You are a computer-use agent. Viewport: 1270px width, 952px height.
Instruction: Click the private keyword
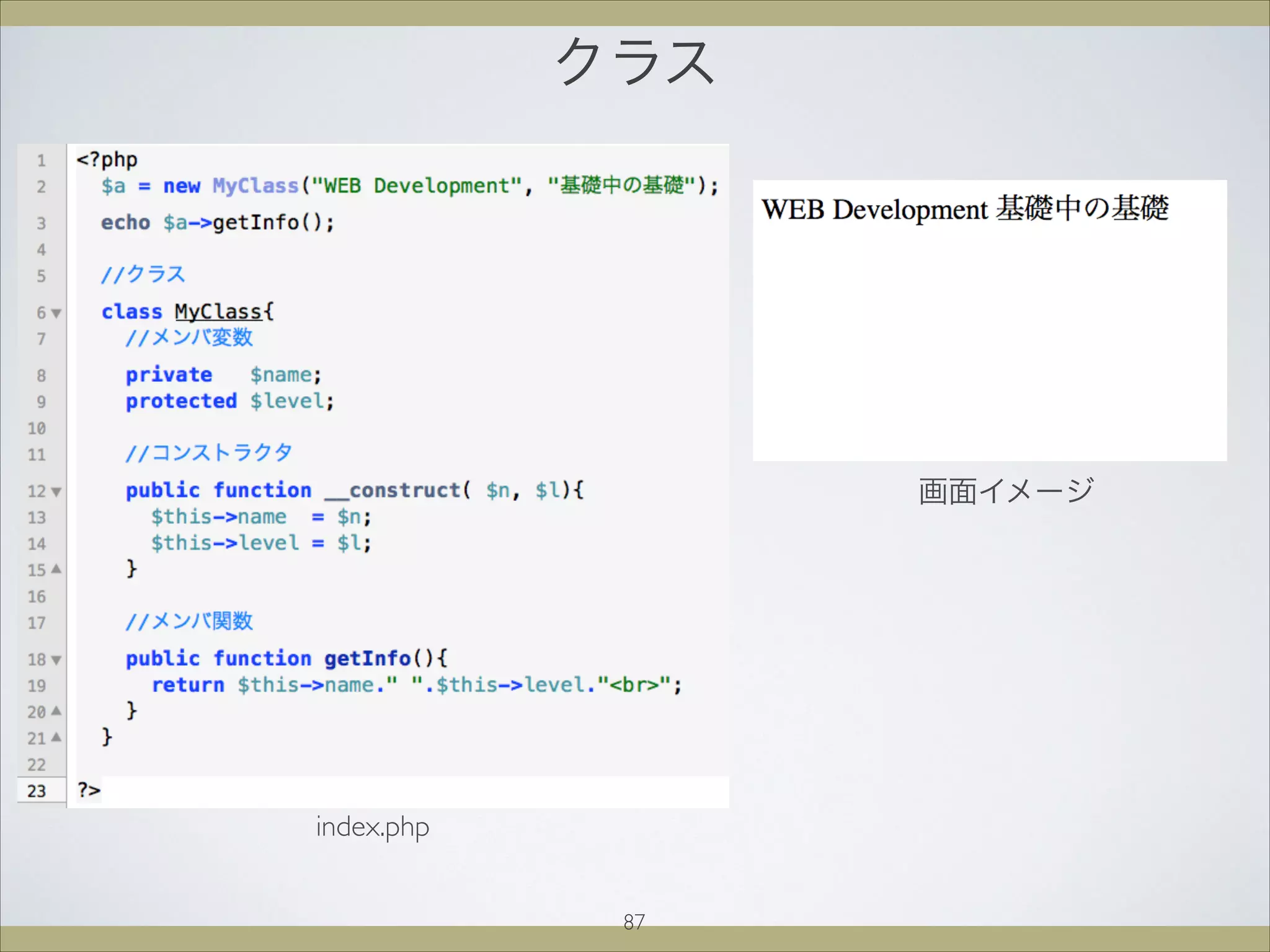tap(169, 375)
